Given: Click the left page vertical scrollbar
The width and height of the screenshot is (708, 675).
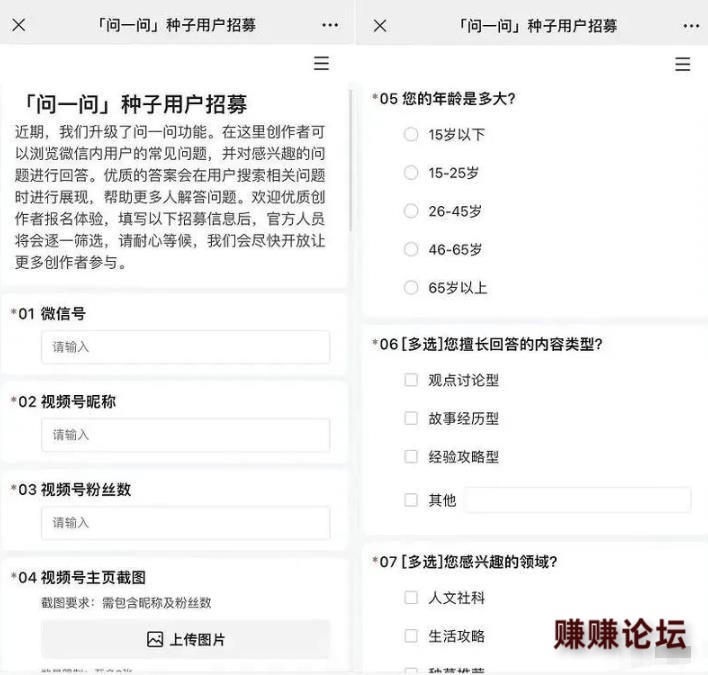Looking at the screenshot, I should pos(350,161).
